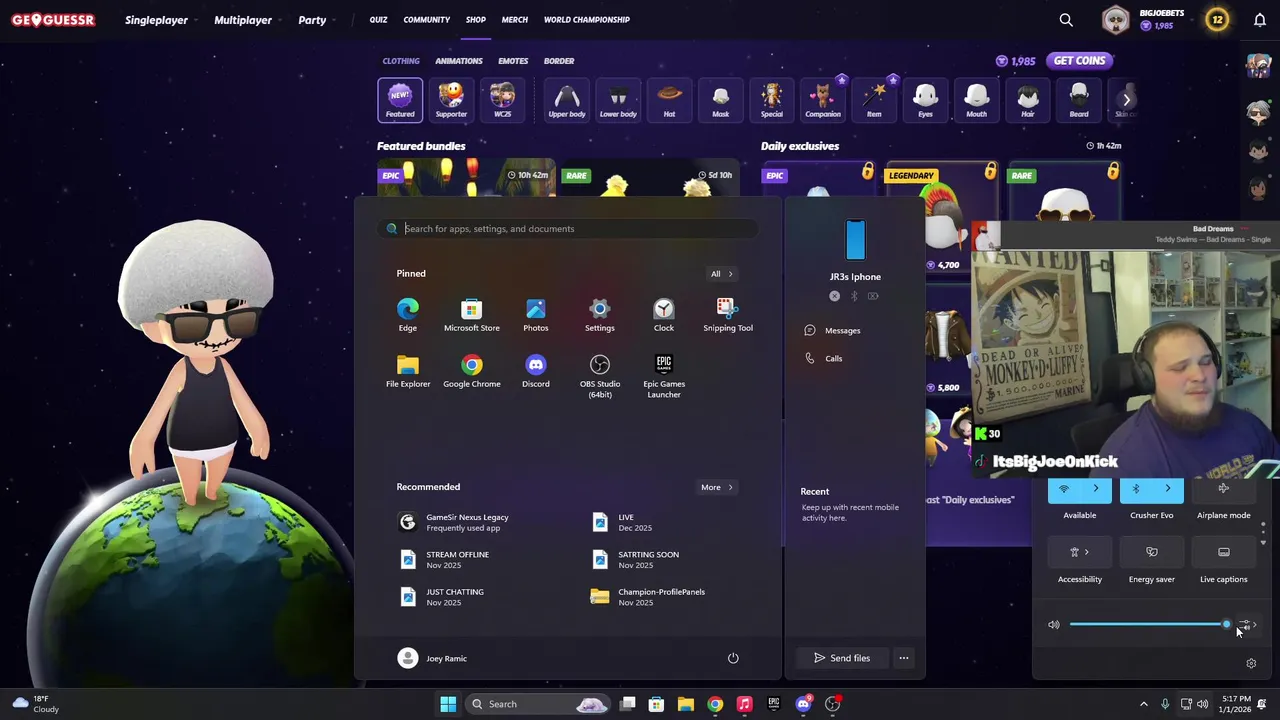
Task: Open Calls in phone panel
Action: click(x=824, y=358)
